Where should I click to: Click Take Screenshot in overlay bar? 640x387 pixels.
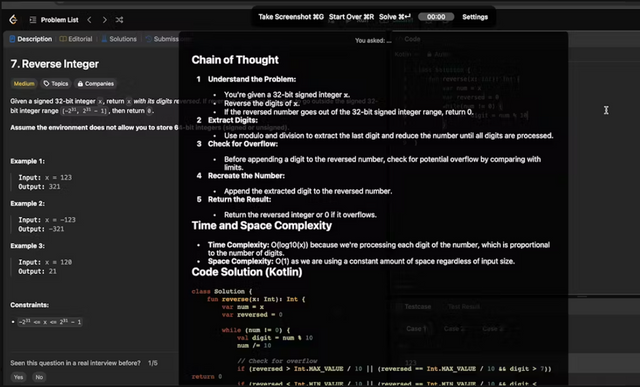click(x=291, y=17)
